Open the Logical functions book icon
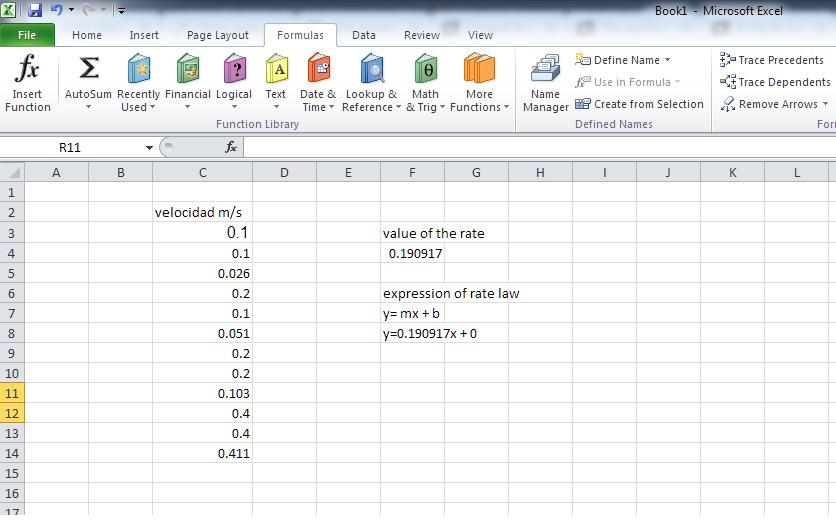836x530 pixels. coord(234,68)
